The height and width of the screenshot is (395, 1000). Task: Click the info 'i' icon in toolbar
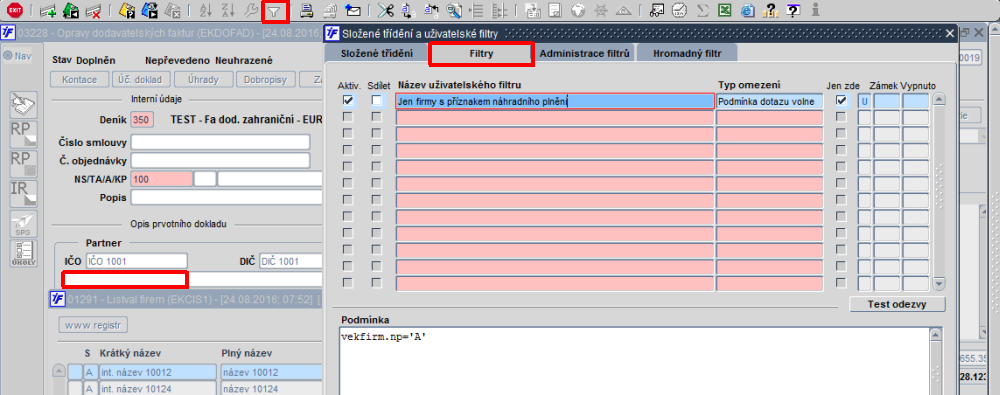pyautogui.click(x=816, y=10)
